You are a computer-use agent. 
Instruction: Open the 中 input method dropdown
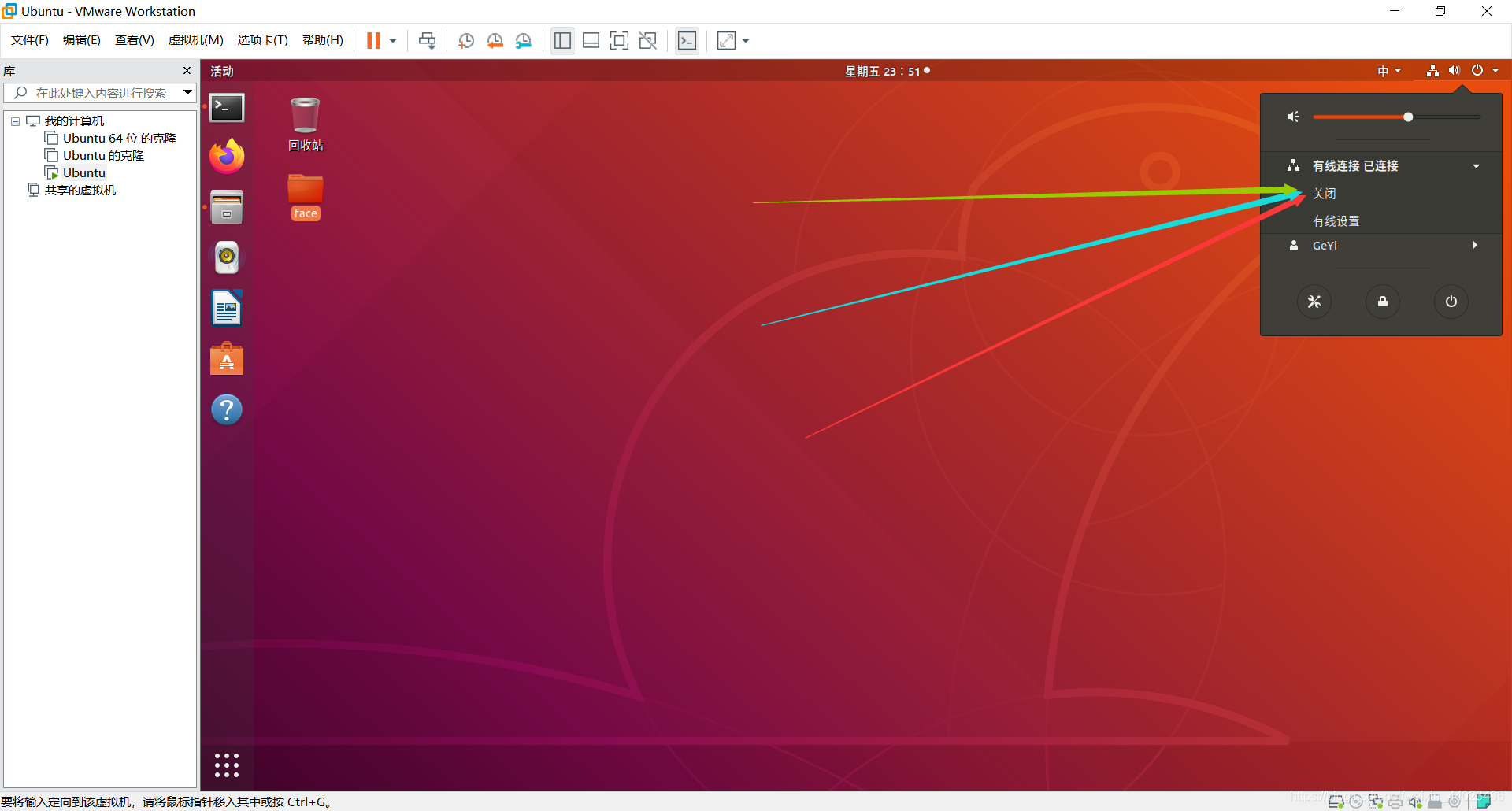[x=1390, y=71]
